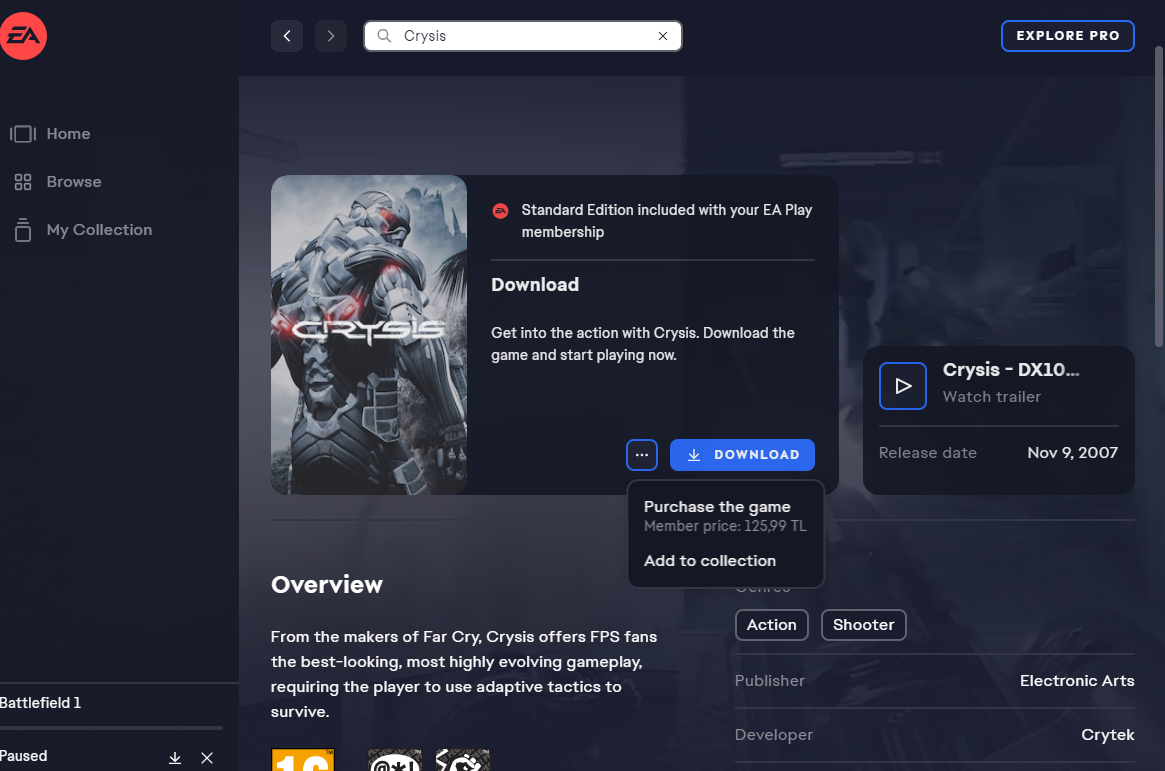Click the vertical scrollbar thumb
Image resolution: width=1165 pixels, height=771 pixels.
click(1159, 197)
